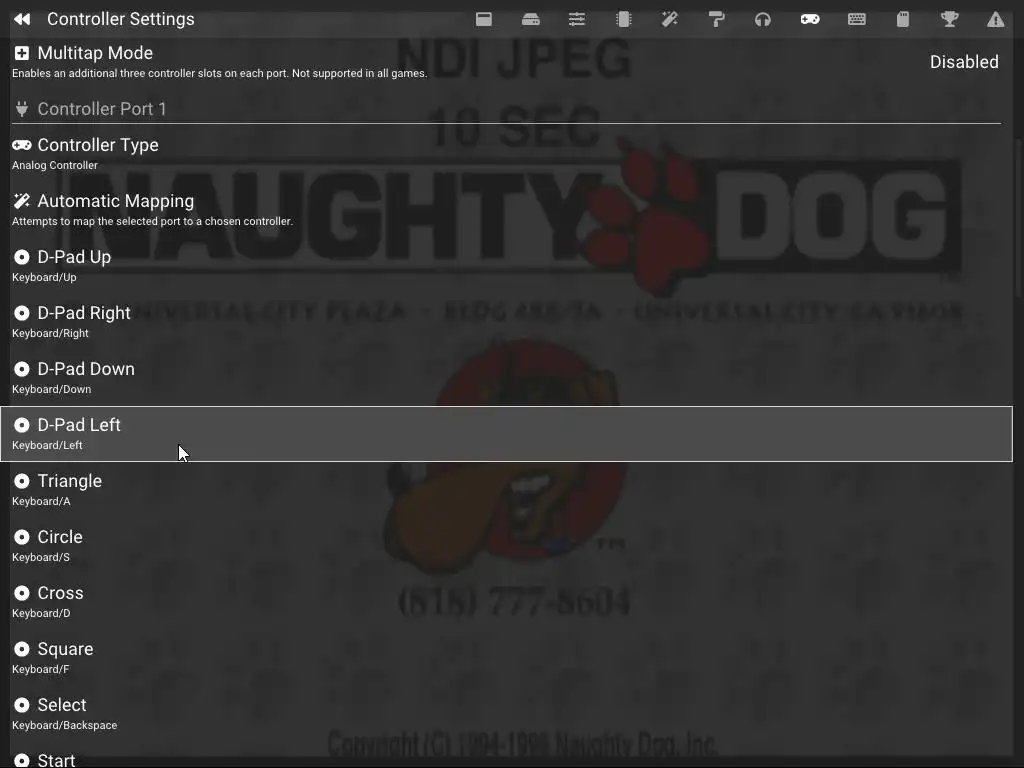The image size is (1024, 768).
Task: Open the Controller Type selection
Action: coord(506,154)
